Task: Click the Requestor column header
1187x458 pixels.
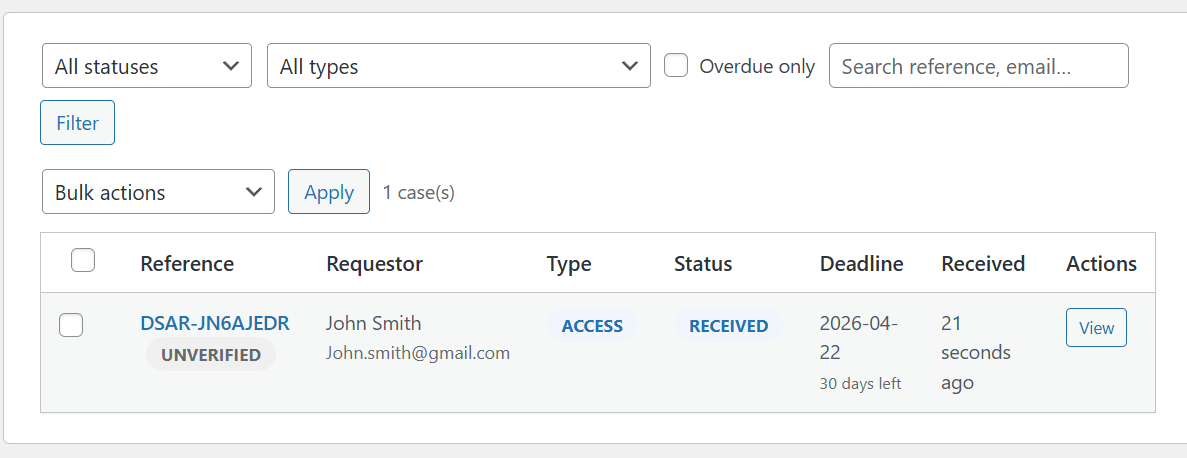Action: tap(374, 264)
